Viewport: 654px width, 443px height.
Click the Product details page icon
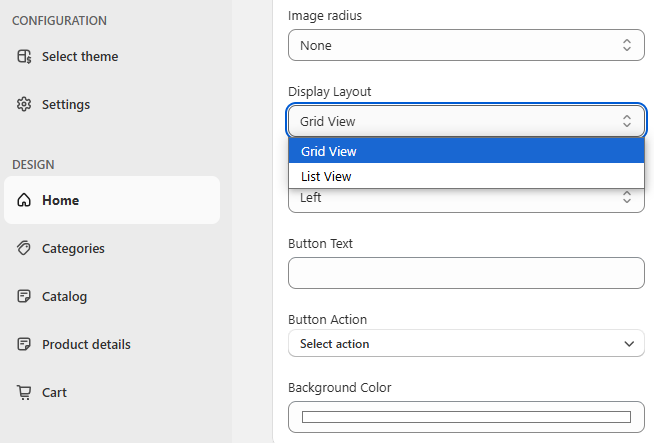coord(24,344)
